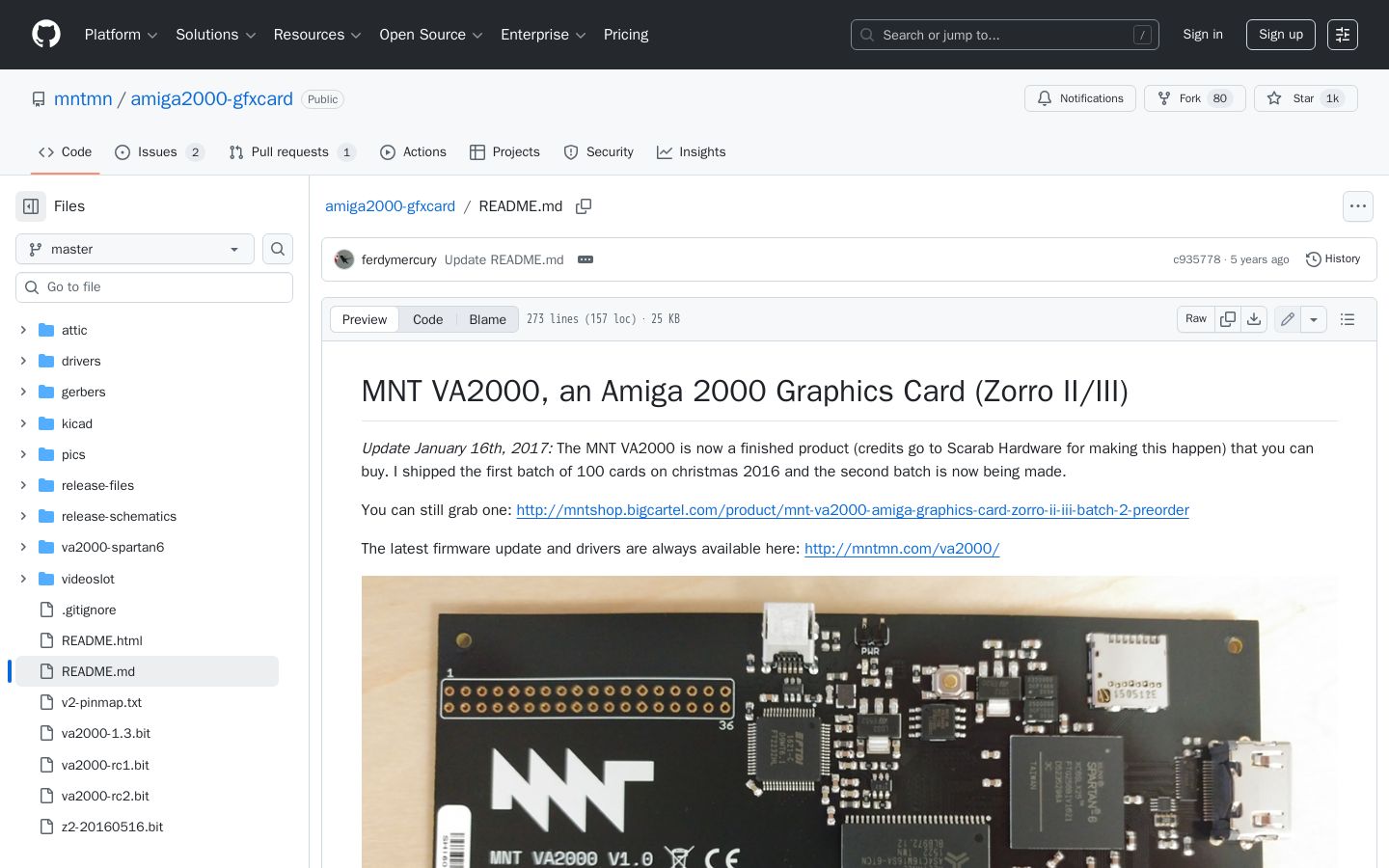Viewport: 1389px width, 868px height.
Task: Open the .gitignore file
Action: pyautogui.click(x=89, y=610)
